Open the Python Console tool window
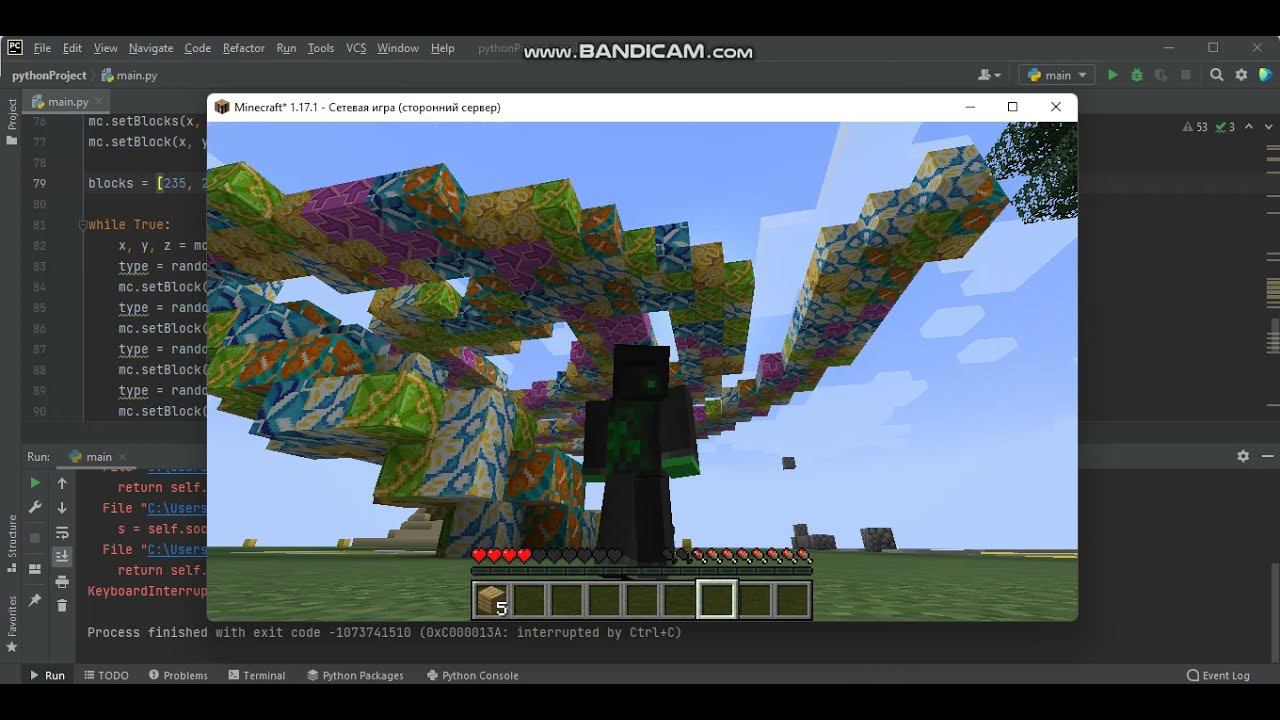 tap(471, 675)
